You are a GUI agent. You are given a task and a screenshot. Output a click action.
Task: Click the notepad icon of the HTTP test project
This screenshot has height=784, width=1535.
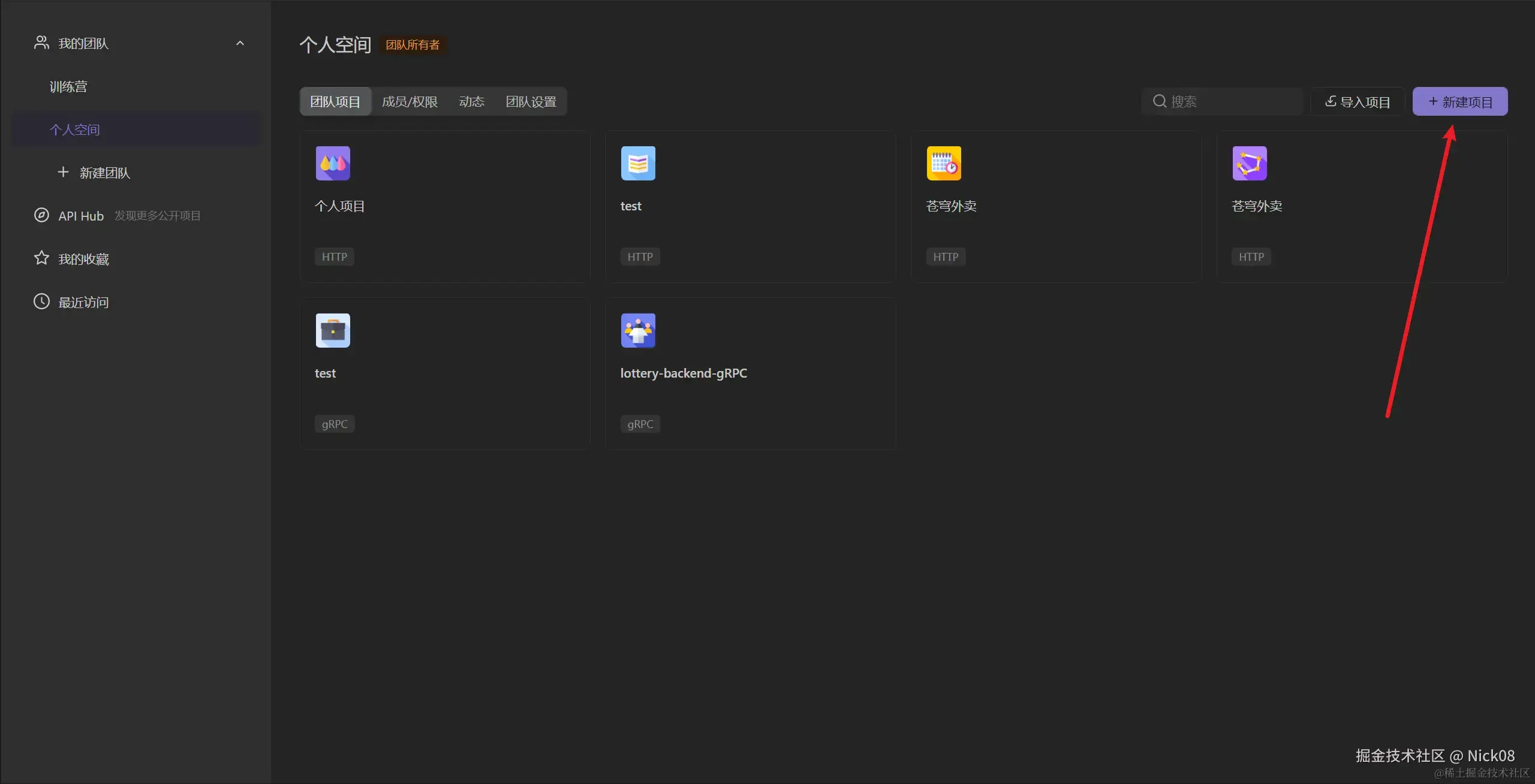point(638,163)
